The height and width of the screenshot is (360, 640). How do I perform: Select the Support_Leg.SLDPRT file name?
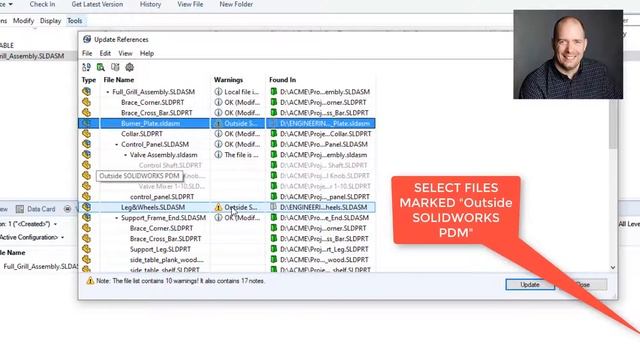[x=160, y=249]
